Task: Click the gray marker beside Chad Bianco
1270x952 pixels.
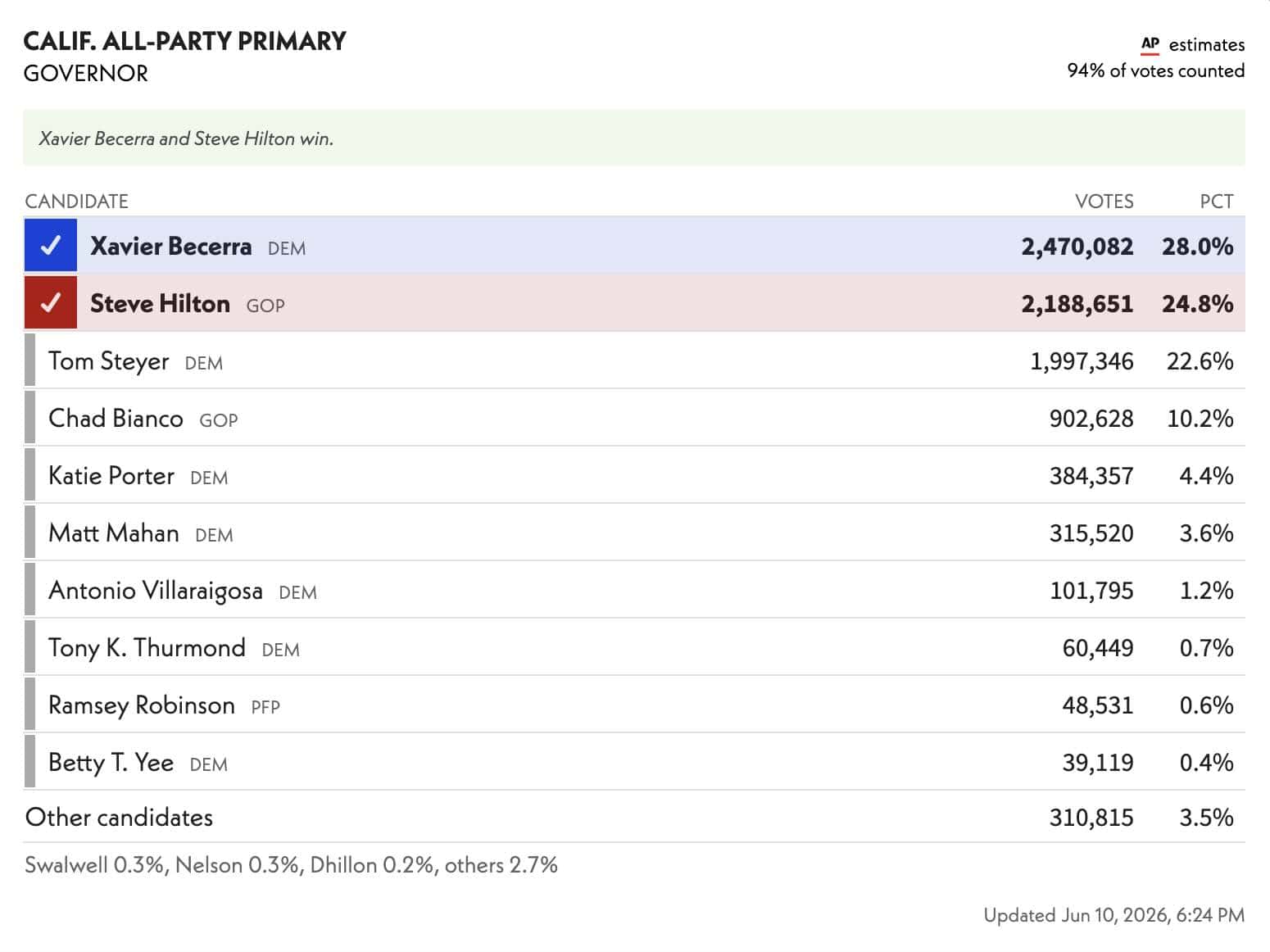Action: tap(29, 417)
